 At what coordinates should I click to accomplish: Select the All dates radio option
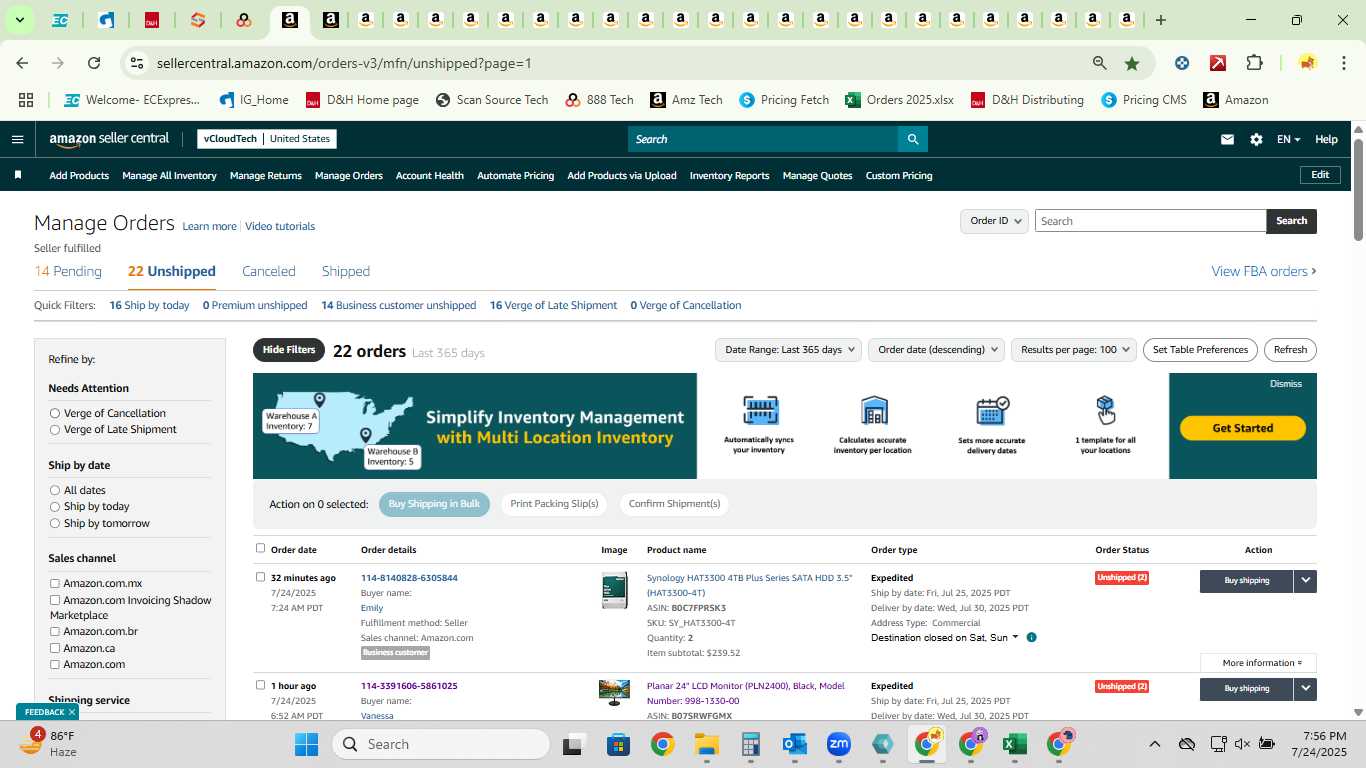pyautogui.click(x=55, y=490)
